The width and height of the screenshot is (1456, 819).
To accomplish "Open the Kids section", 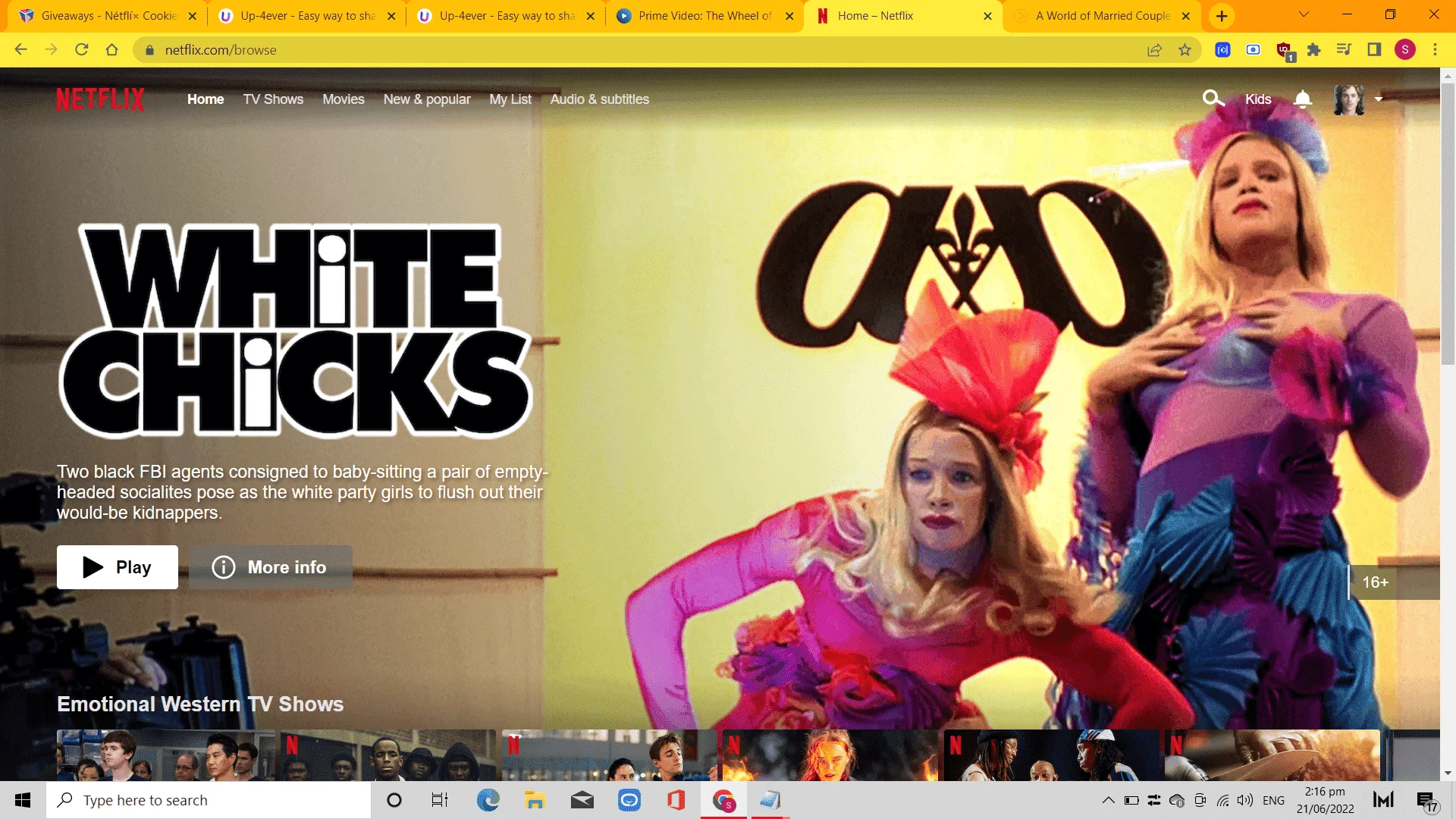I will (1258, 99).
